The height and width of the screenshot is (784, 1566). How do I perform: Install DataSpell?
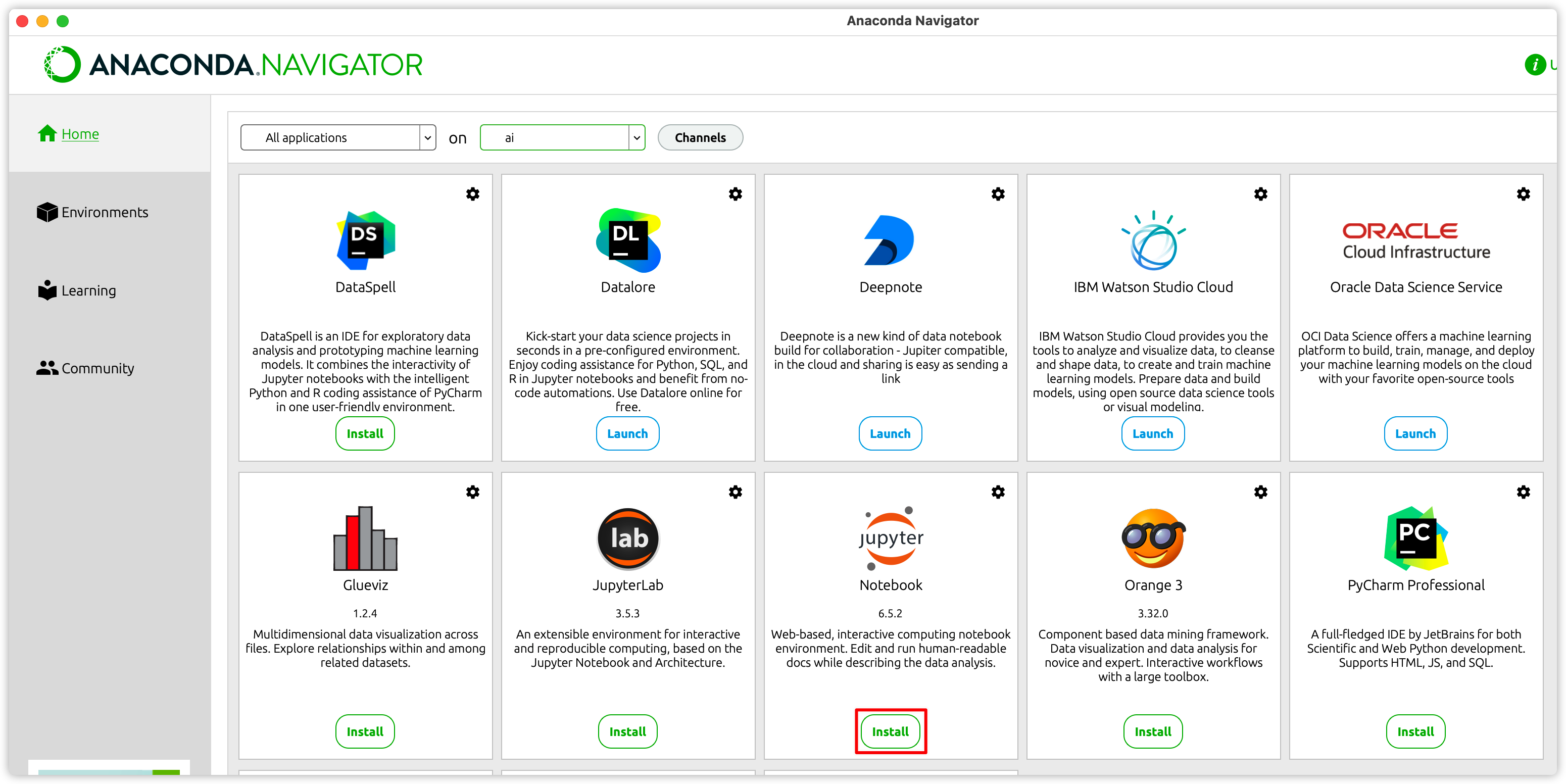coord(365,433)
